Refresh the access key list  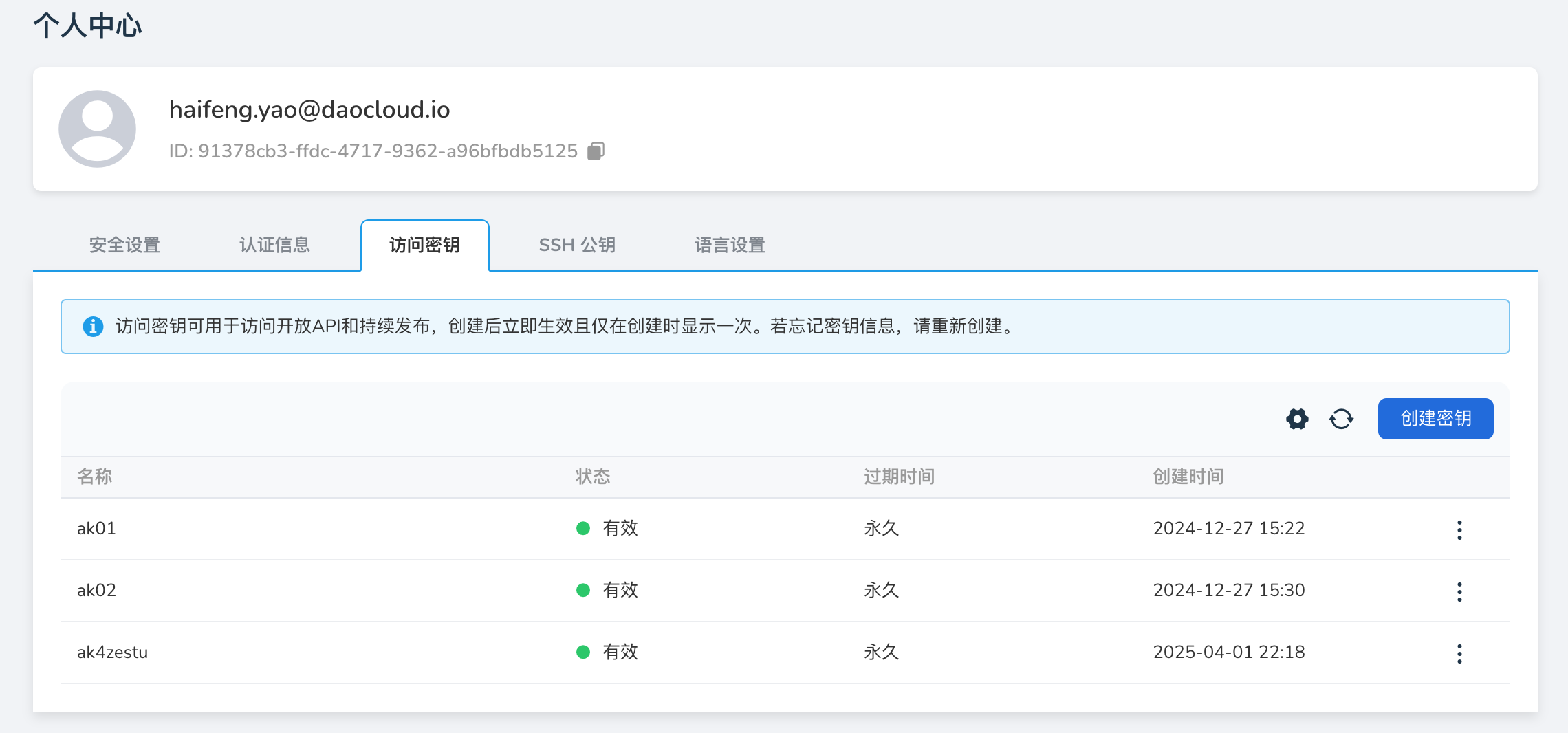point(1341,419)
